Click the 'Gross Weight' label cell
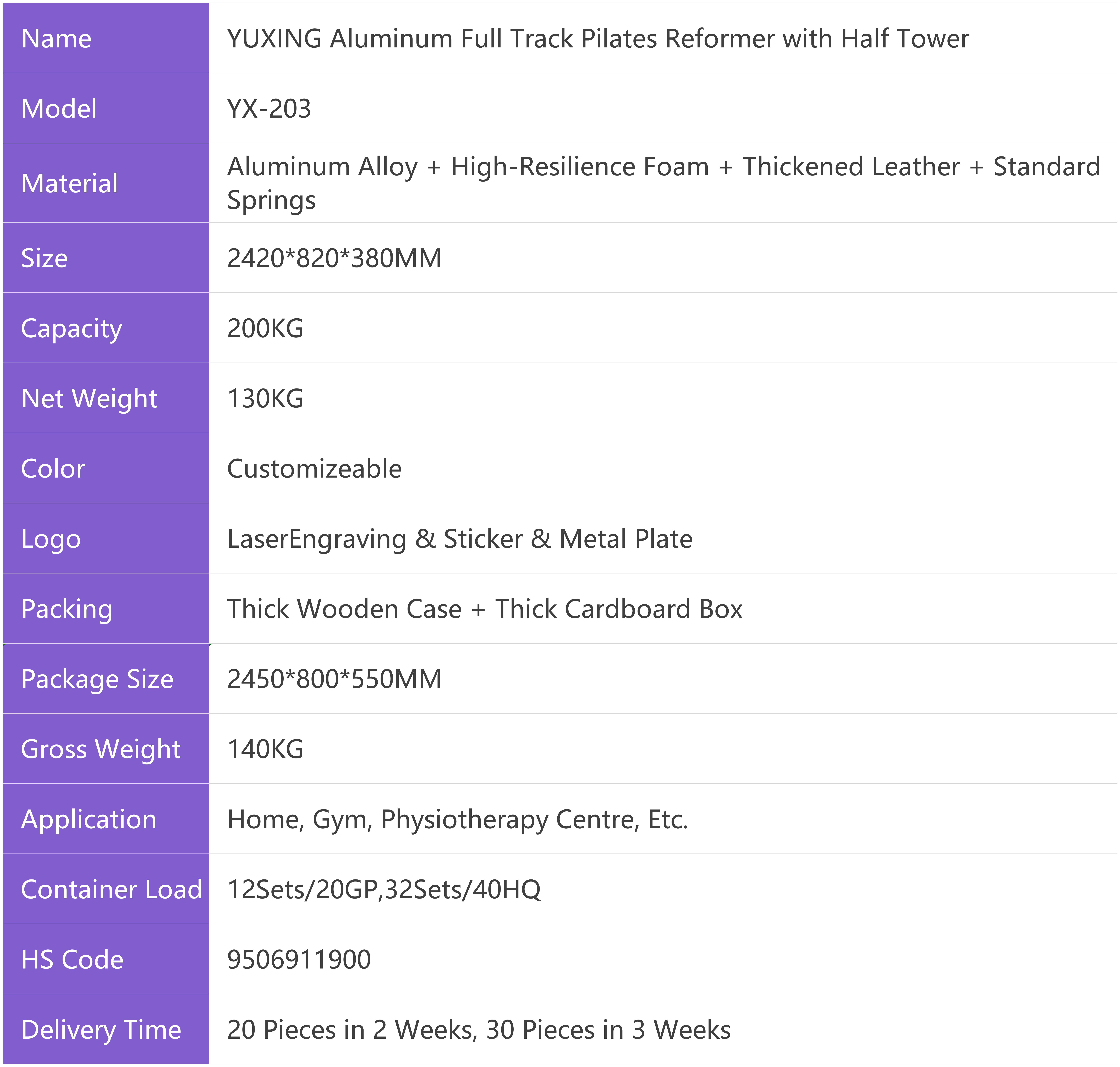 pos(106,748)
